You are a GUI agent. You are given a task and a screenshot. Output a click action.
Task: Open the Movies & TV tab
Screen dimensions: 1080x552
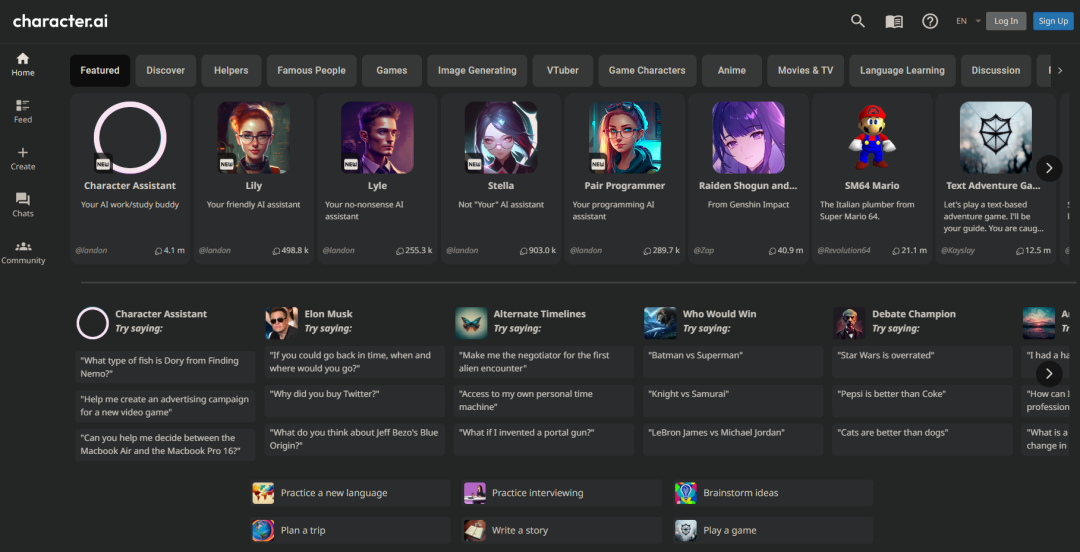click(x=806, y=70)
